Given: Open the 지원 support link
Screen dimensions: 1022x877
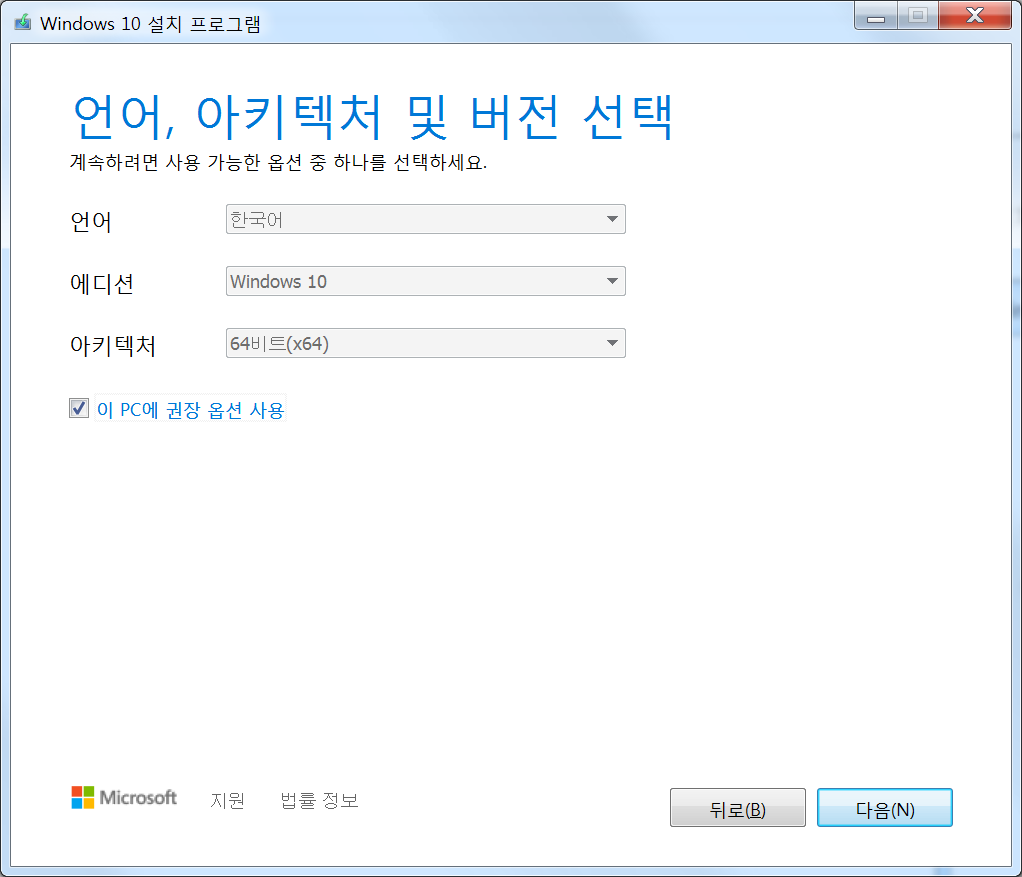Looking at the screenshot, I should tap(227, 800).
